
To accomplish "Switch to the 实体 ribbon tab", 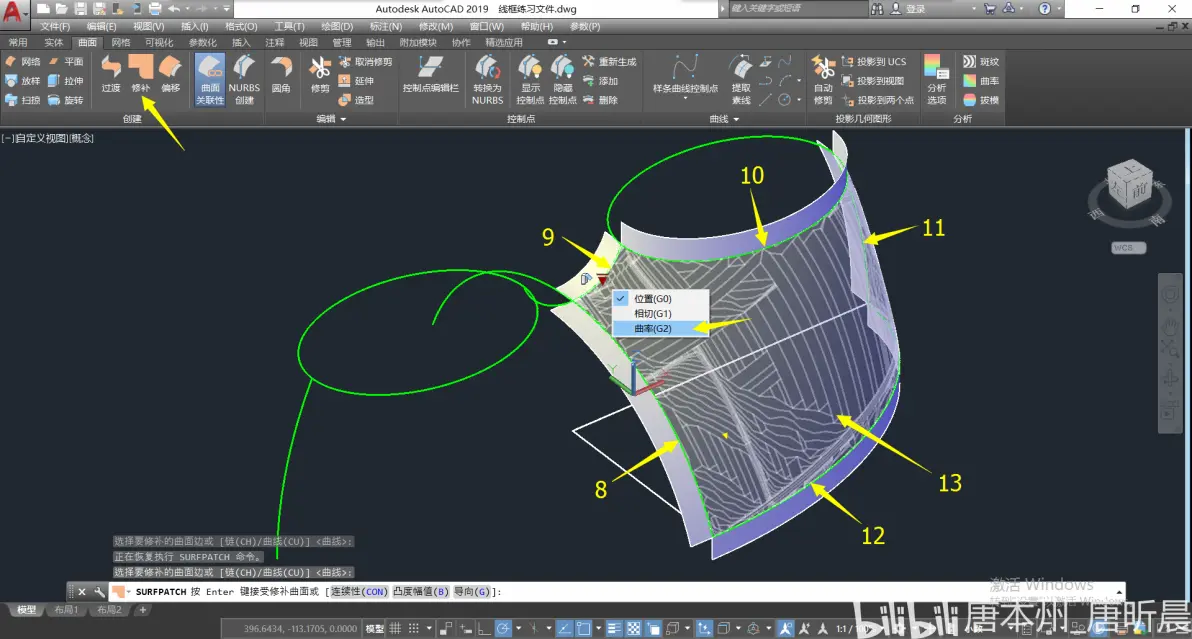I will (x=53, y=43).
